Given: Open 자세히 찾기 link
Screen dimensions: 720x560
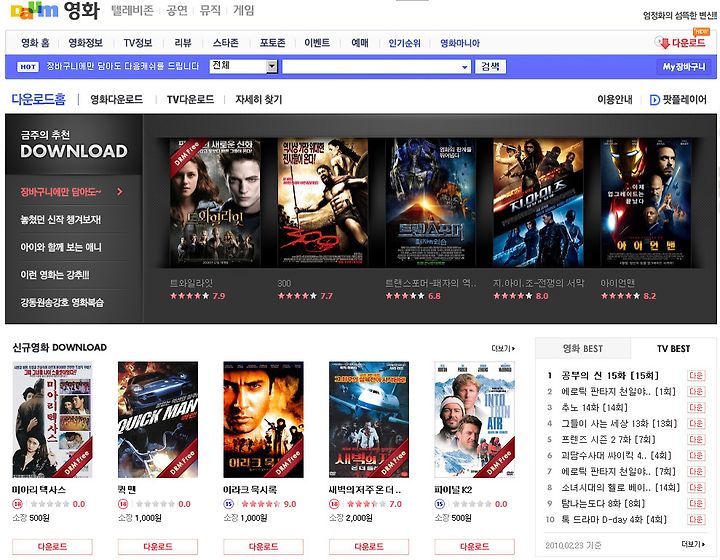Looking at the screenshot, I should tap(259, 99).
